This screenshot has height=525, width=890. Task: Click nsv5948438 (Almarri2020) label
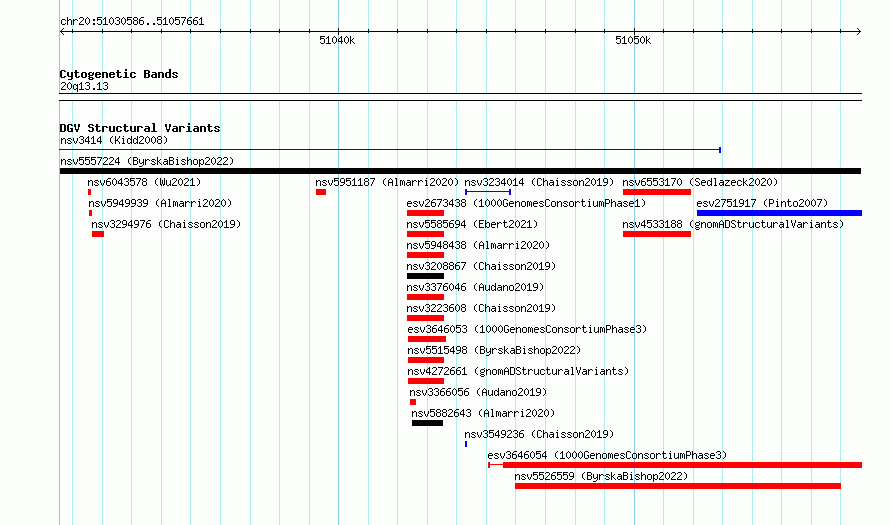click(x=478, y=245)
